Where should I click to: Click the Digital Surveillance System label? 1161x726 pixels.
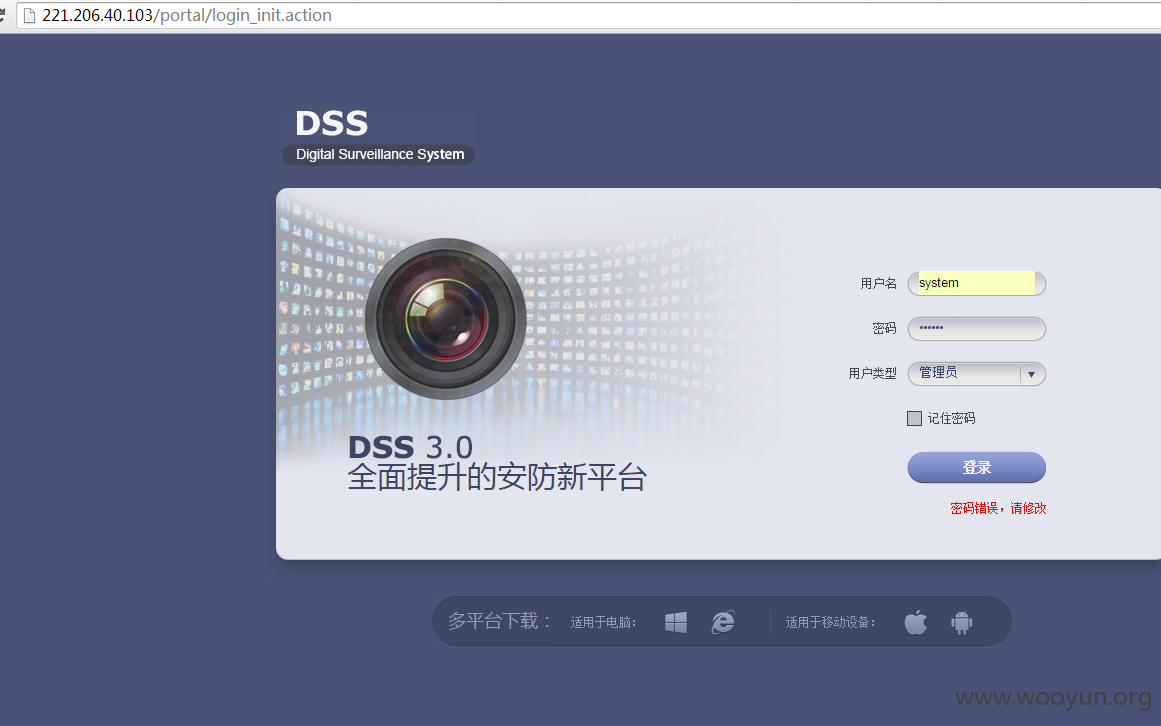pos(379,155)
